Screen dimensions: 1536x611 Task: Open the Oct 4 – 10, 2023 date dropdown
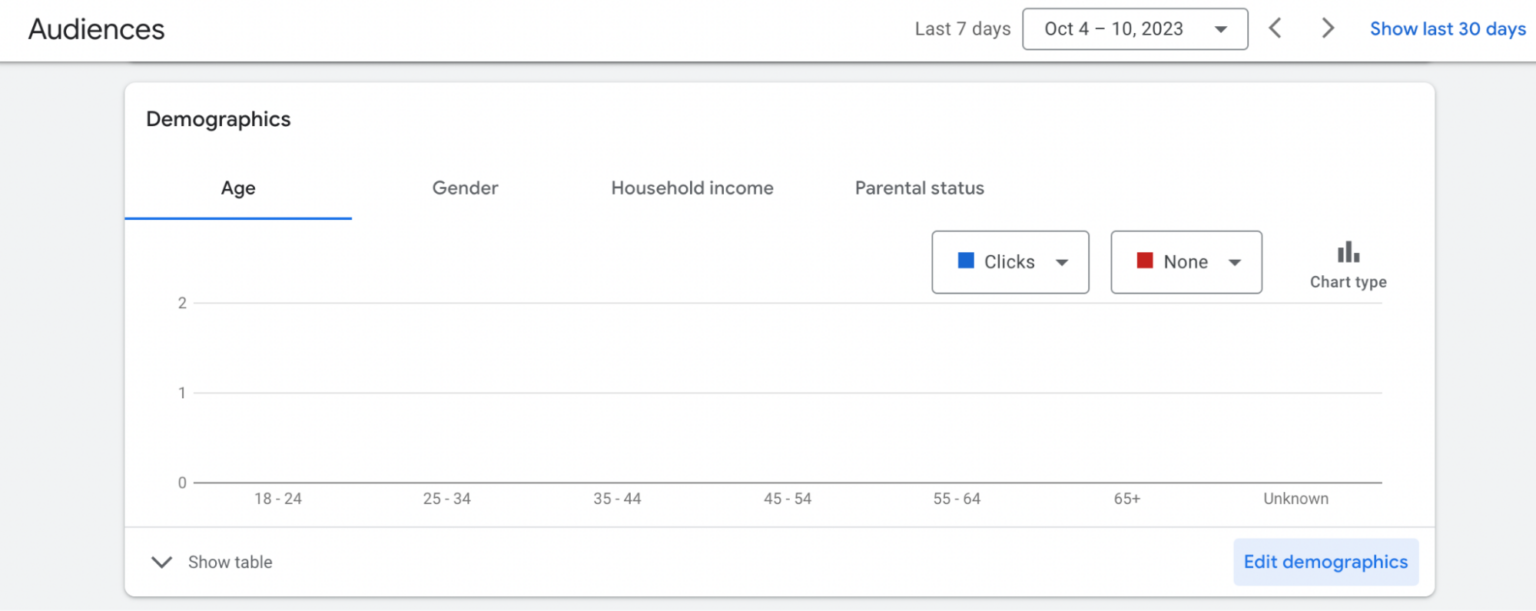pos(1134,29)
